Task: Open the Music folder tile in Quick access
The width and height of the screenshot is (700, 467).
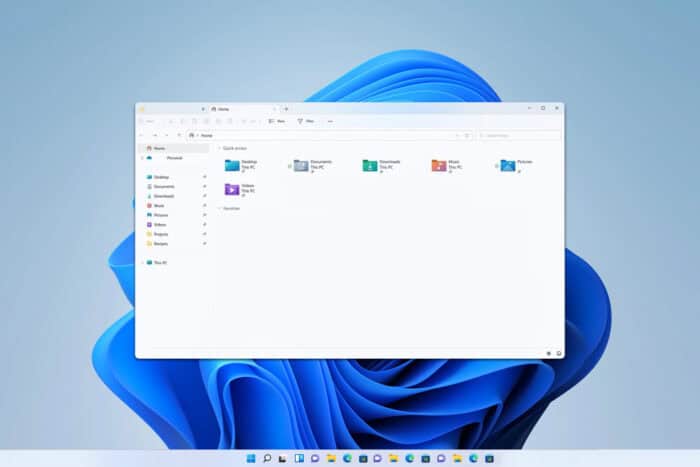Action: click(x=446, y=166)
